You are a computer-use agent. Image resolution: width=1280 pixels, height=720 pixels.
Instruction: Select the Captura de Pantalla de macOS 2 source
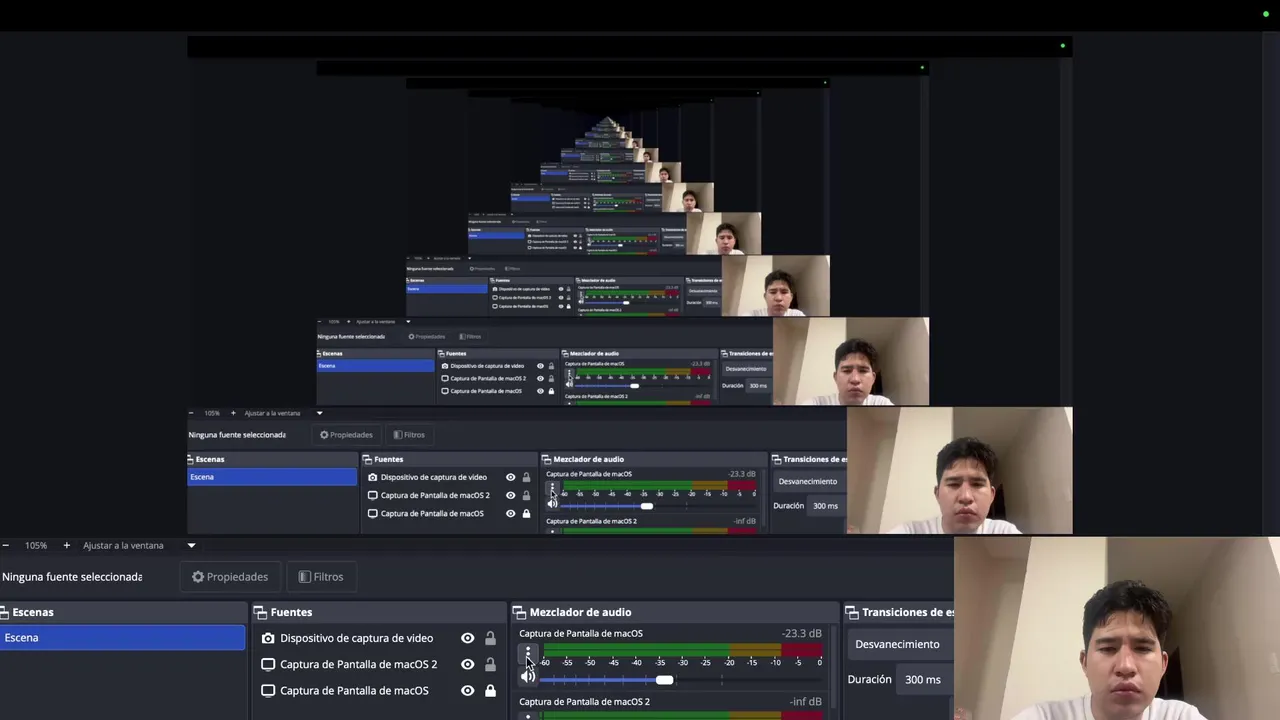point(359,664)
